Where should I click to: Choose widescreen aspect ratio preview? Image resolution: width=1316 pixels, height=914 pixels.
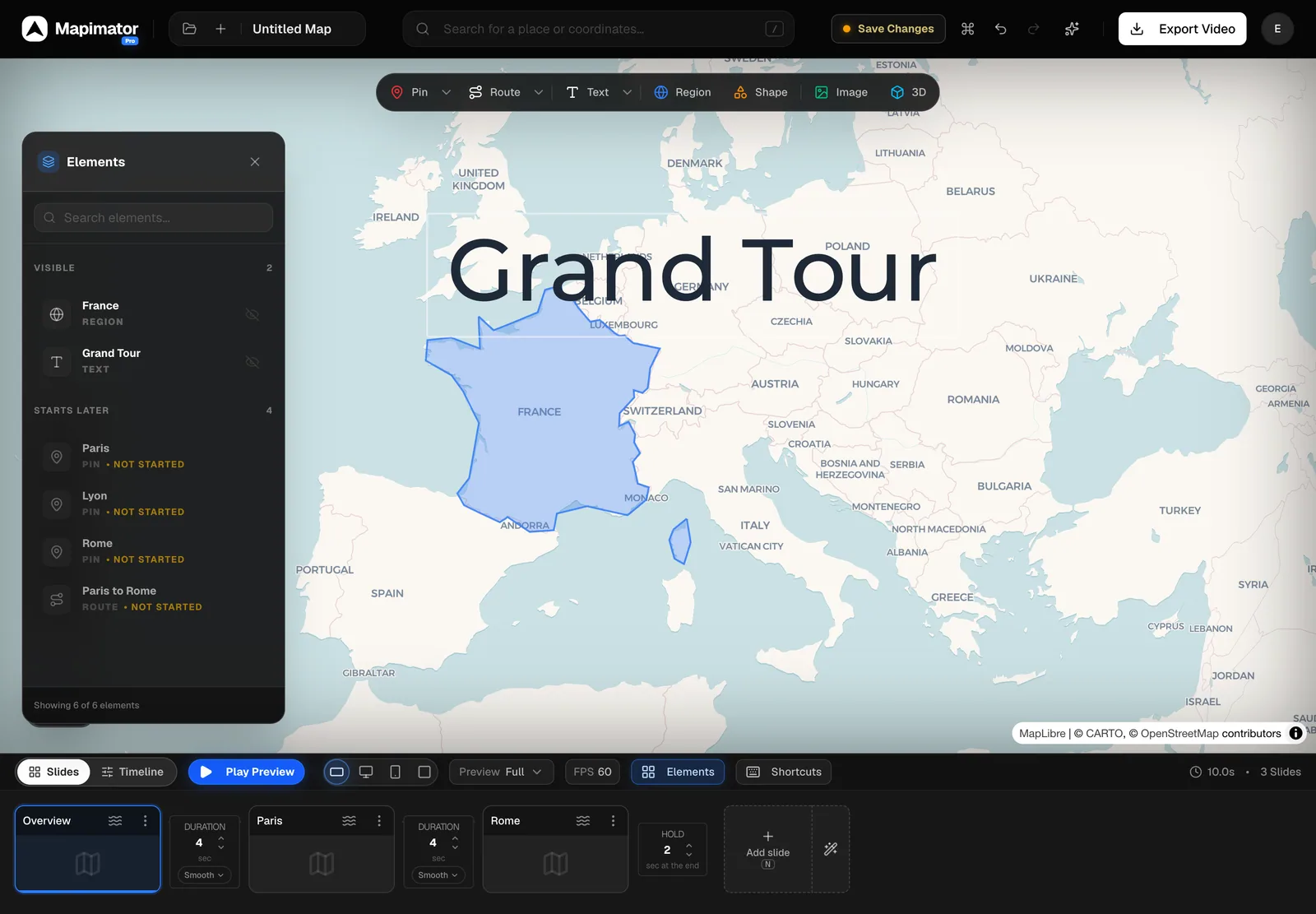point(336,772)
